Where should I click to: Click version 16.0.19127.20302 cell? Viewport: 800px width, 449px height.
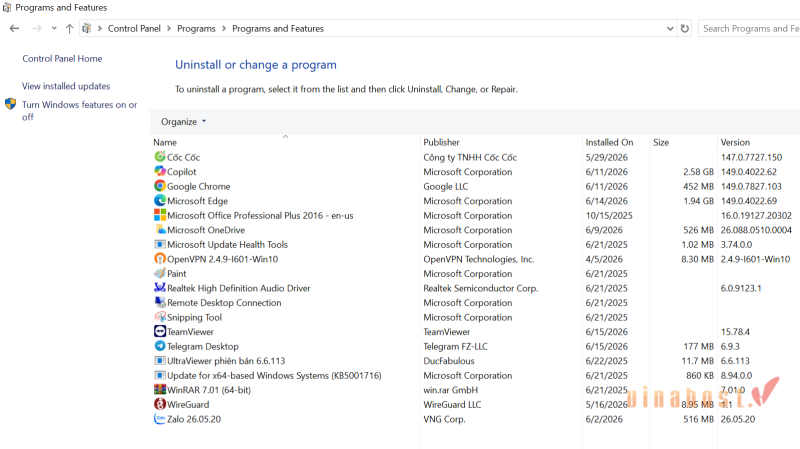(756, 215)
